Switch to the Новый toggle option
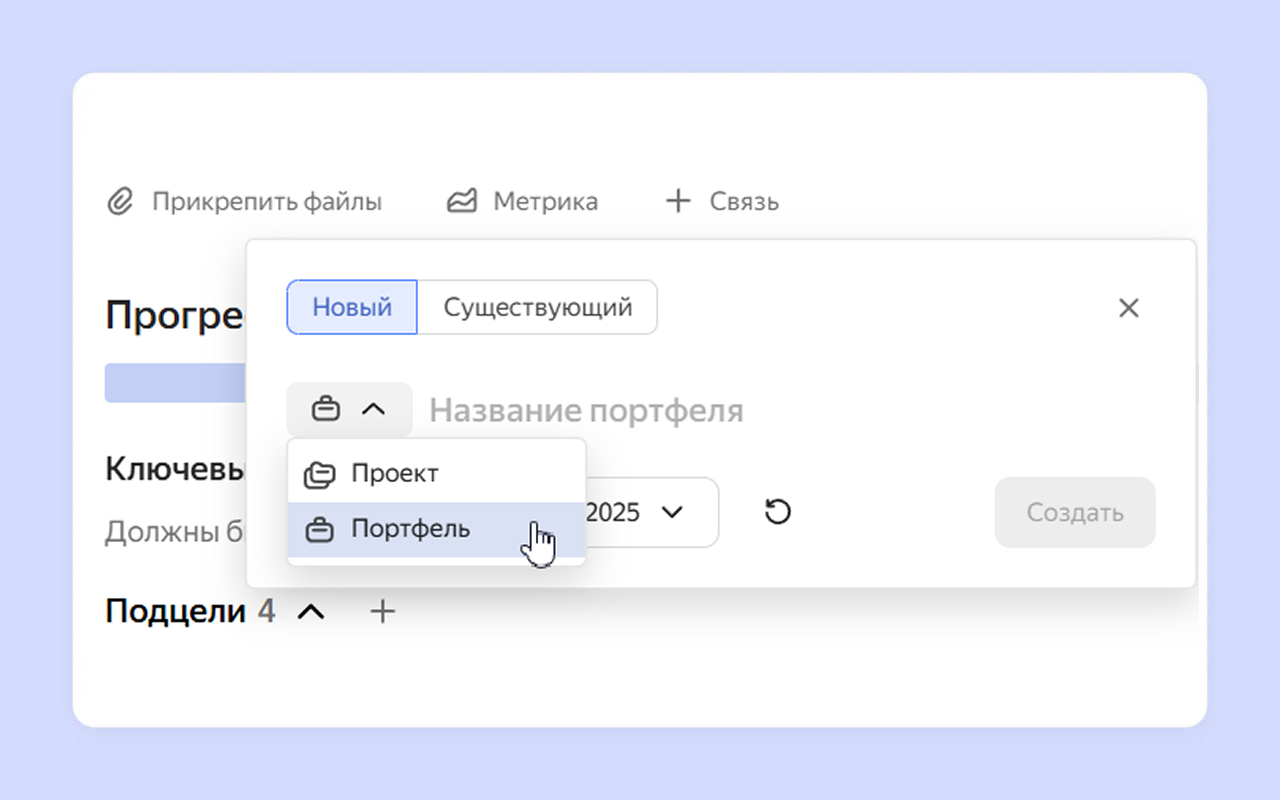1280x800 pixels. [x=352, y=307]
